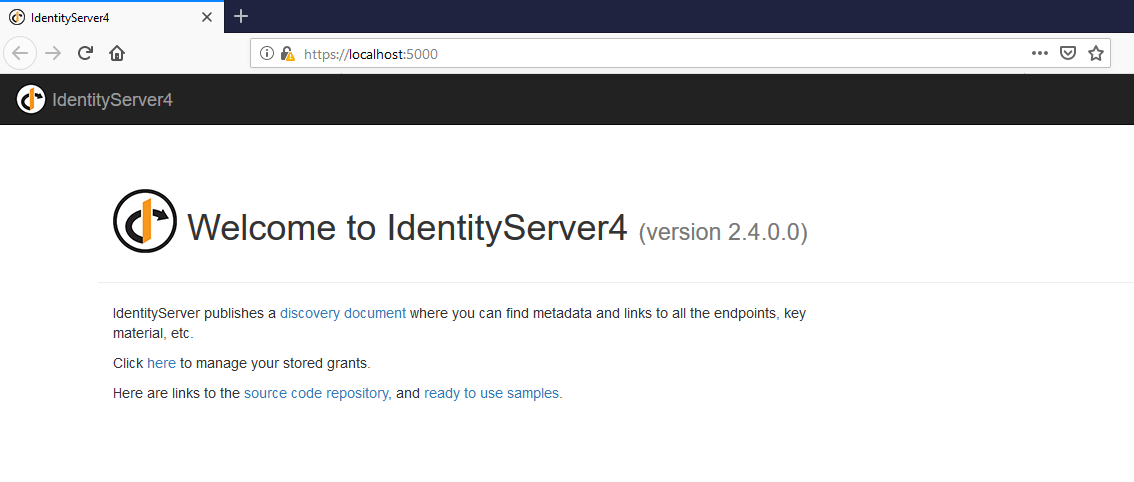Screen dimensions: 1134x482
Task: Reload the current localhost page
Action: tap(86, 53)
